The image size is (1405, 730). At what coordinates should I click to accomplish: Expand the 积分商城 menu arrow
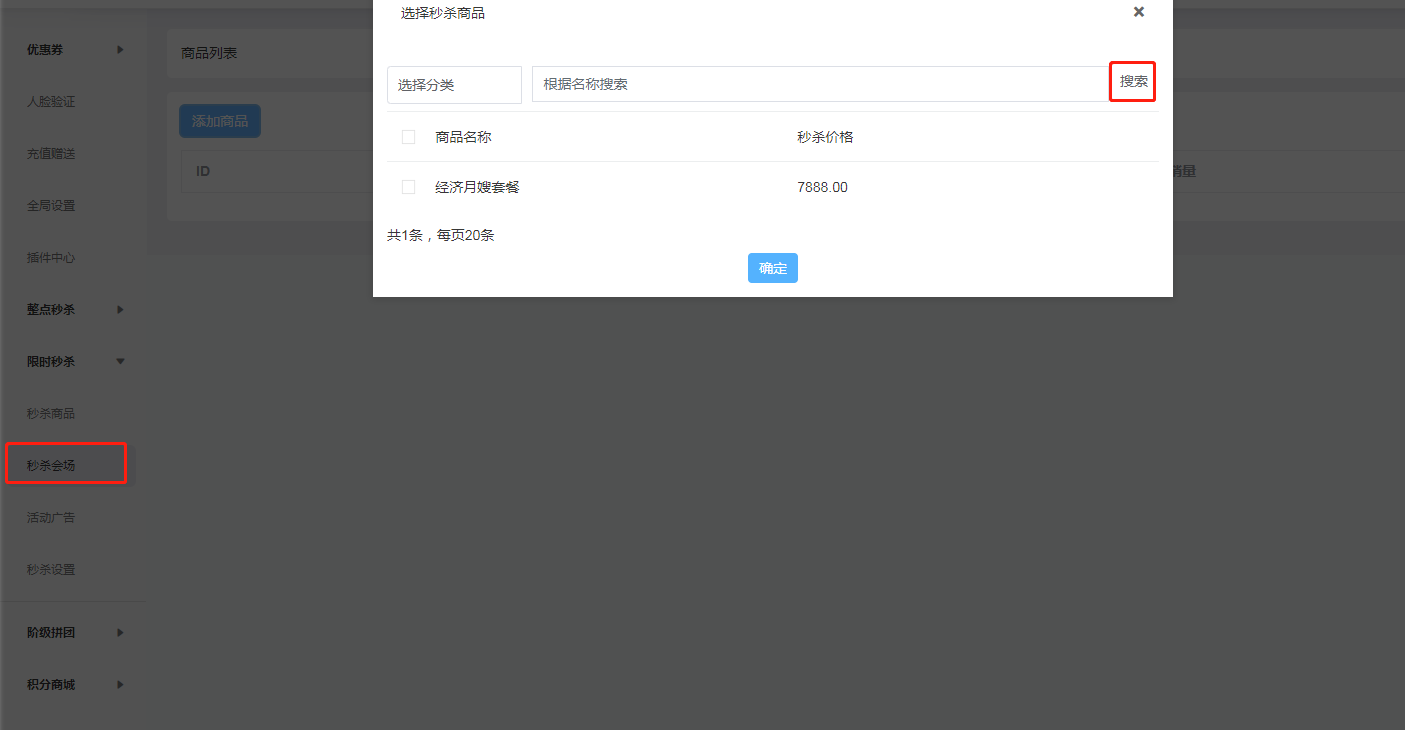pos(120,684)
